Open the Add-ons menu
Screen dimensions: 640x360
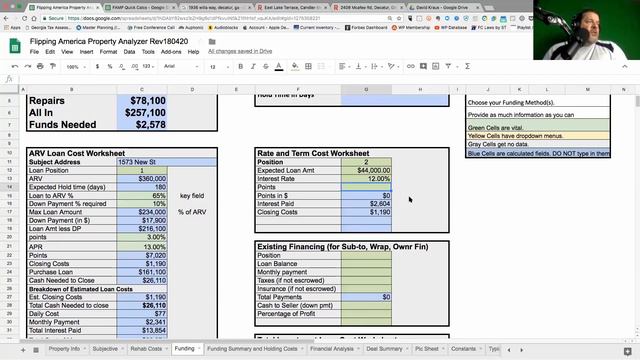pyautogui.click(x=171, y=52)
